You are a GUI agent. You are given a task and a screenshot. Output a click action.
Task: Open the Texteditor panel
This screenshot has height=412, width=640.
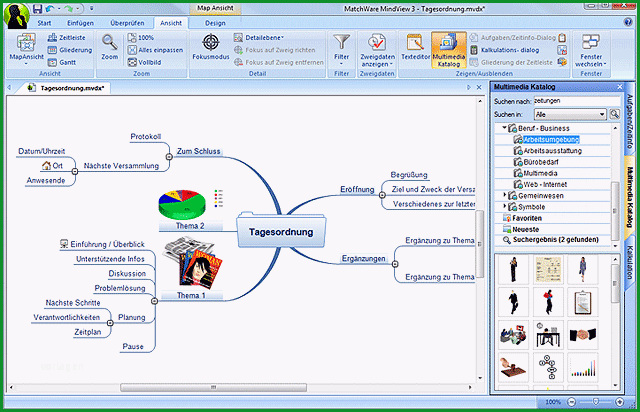[415, 47]
